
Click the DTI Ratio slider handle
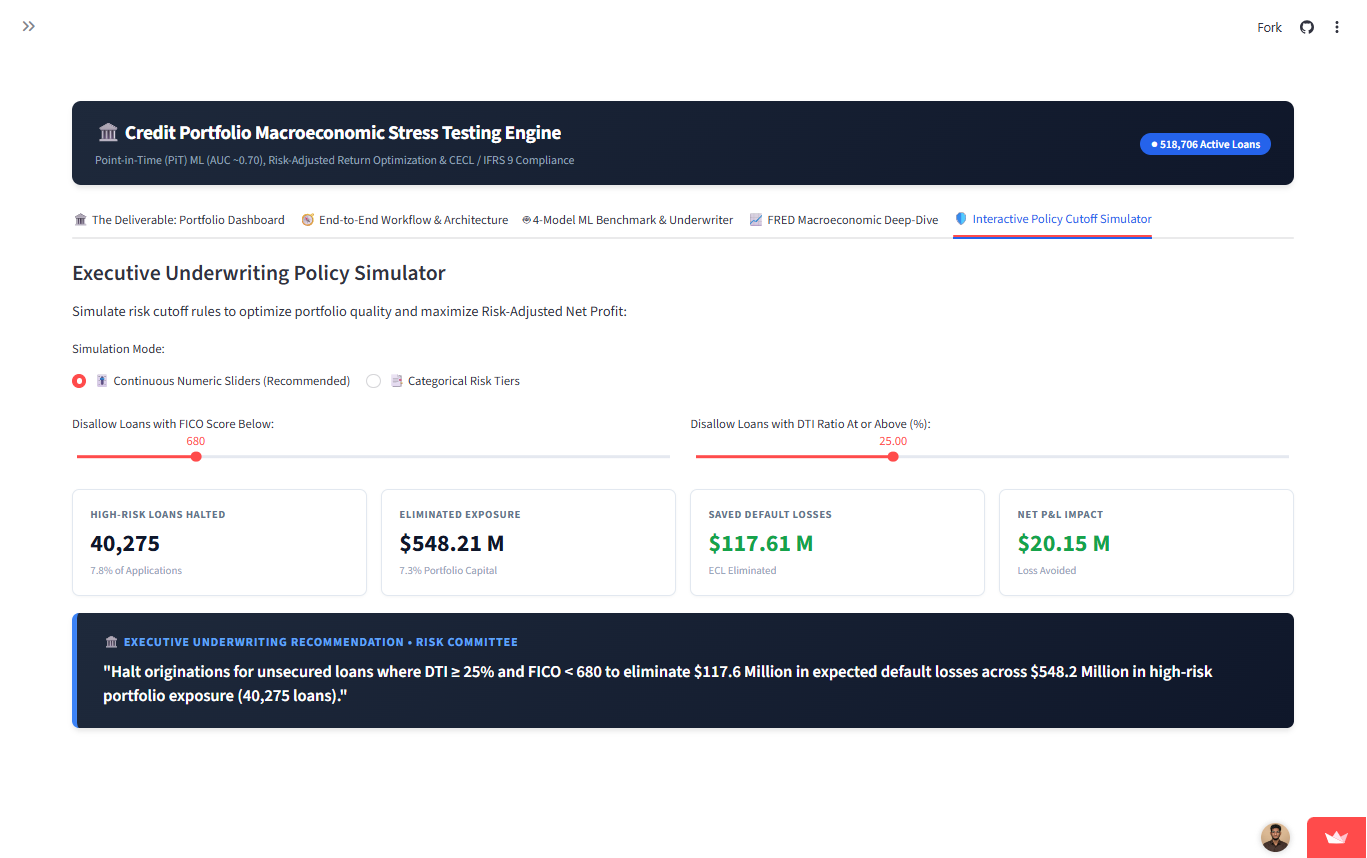coord(893,456)
